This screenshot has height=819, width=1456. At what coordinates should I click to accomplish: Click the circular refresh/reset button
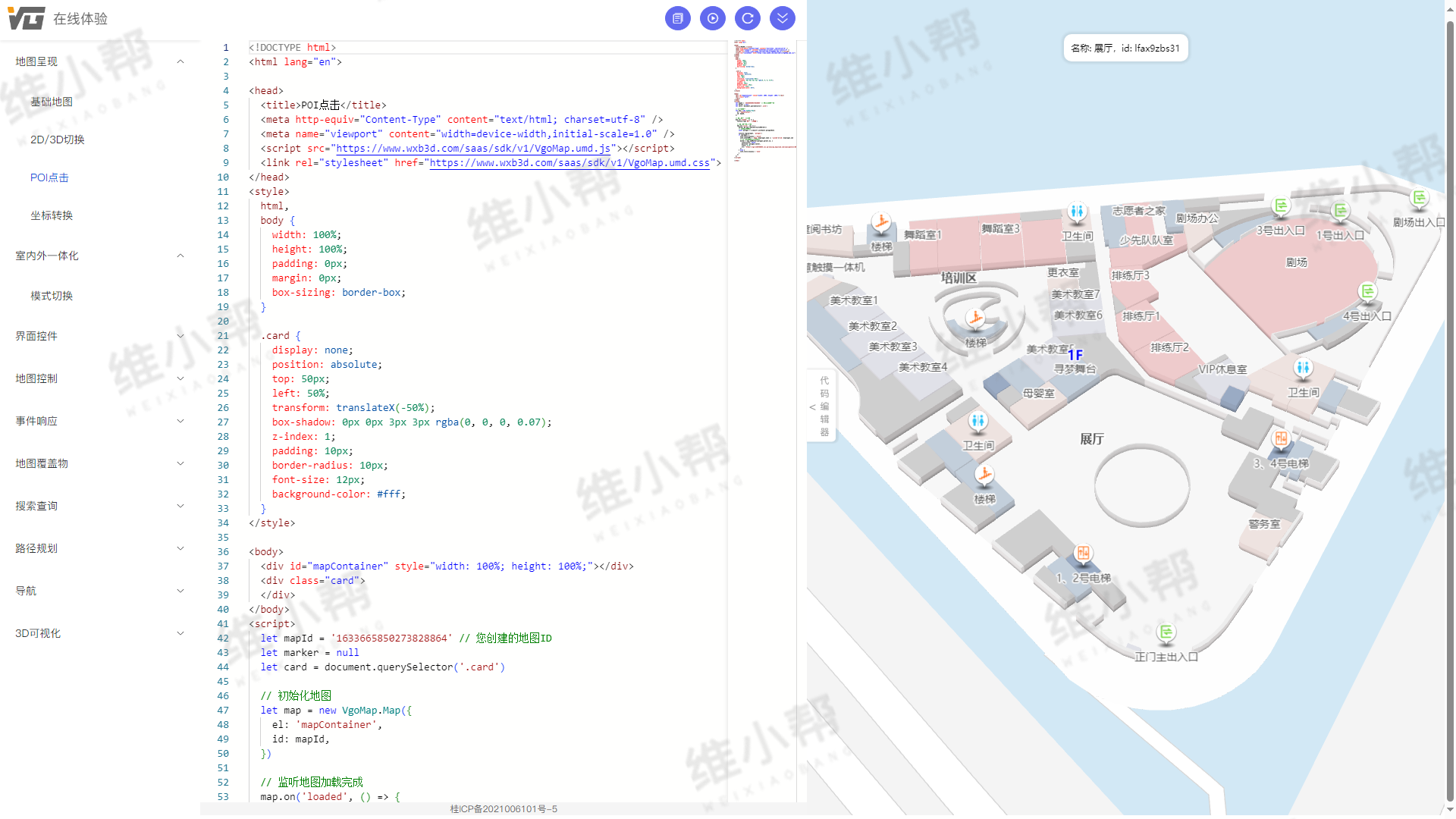click(747, 18)
